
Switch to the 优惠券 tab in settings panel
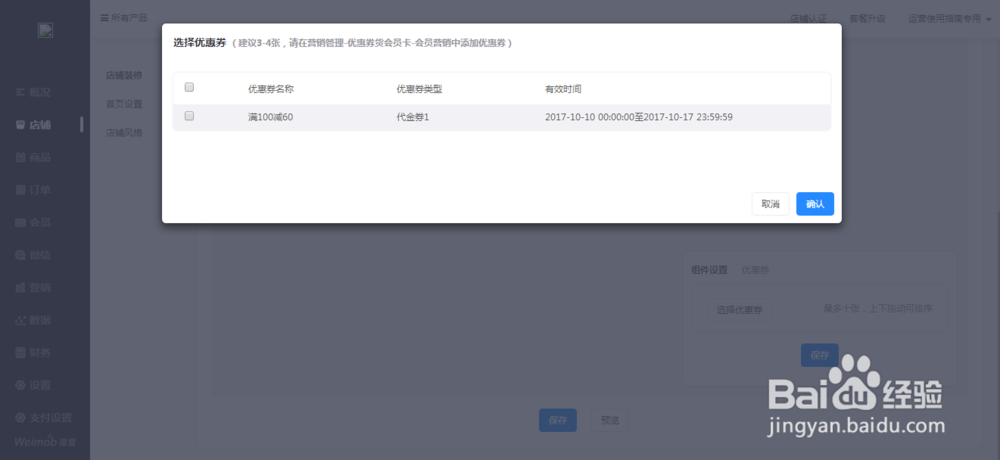(755, 270)
